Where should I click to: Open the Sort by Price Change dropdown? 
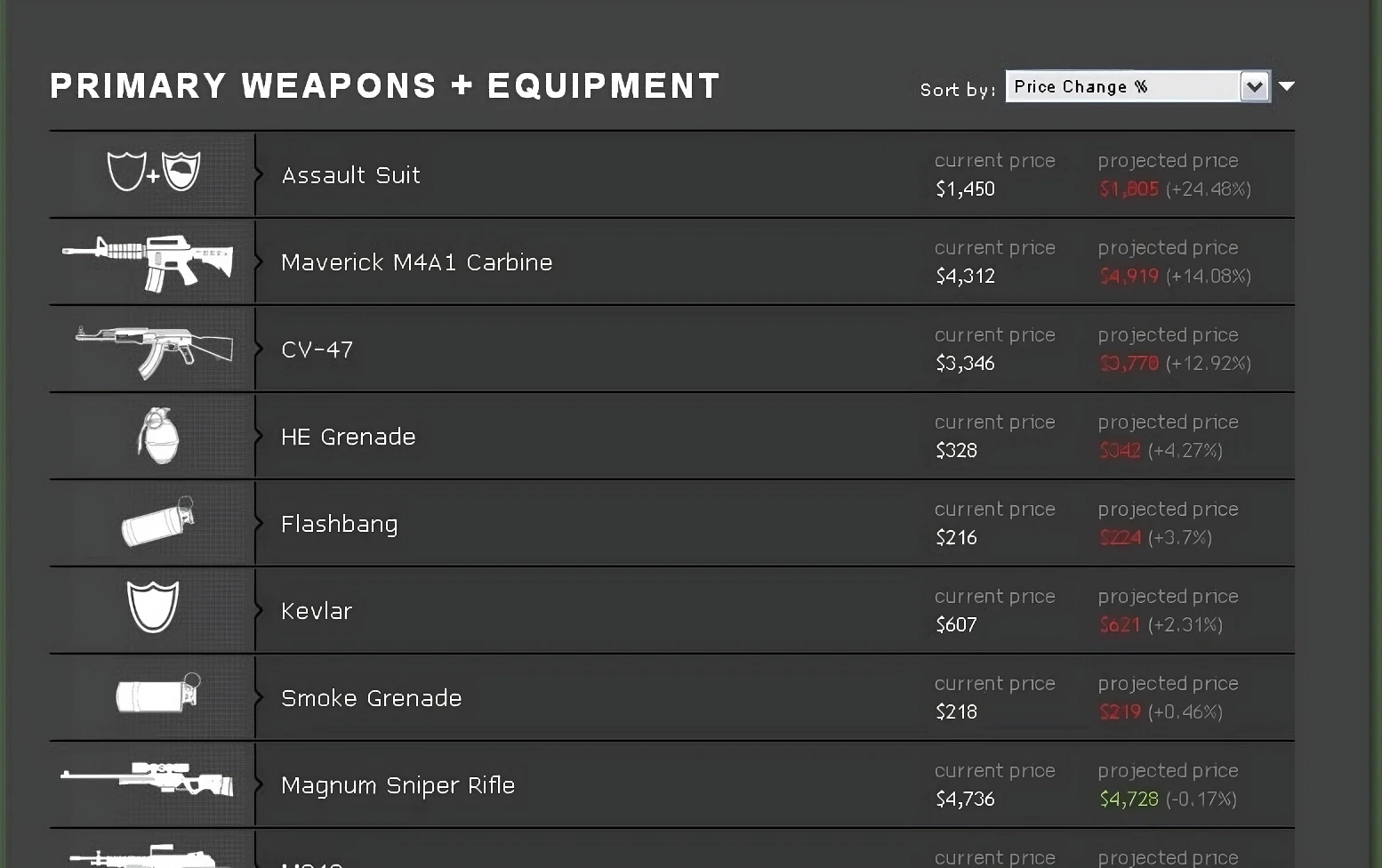1123,86
